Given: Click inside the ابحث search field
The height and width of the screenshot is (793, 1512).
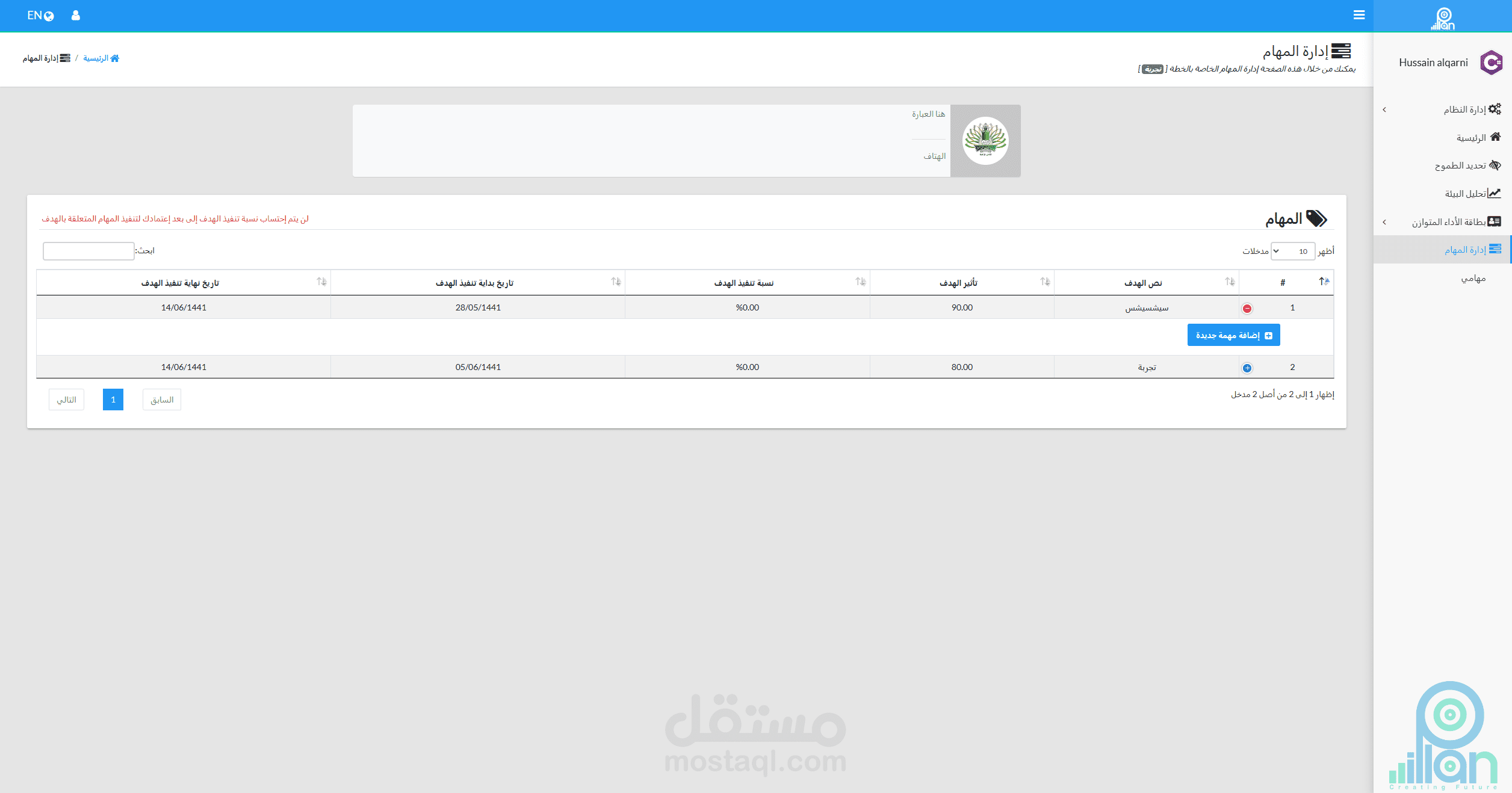Looking at the screenshot, I should tap(88, 251).
